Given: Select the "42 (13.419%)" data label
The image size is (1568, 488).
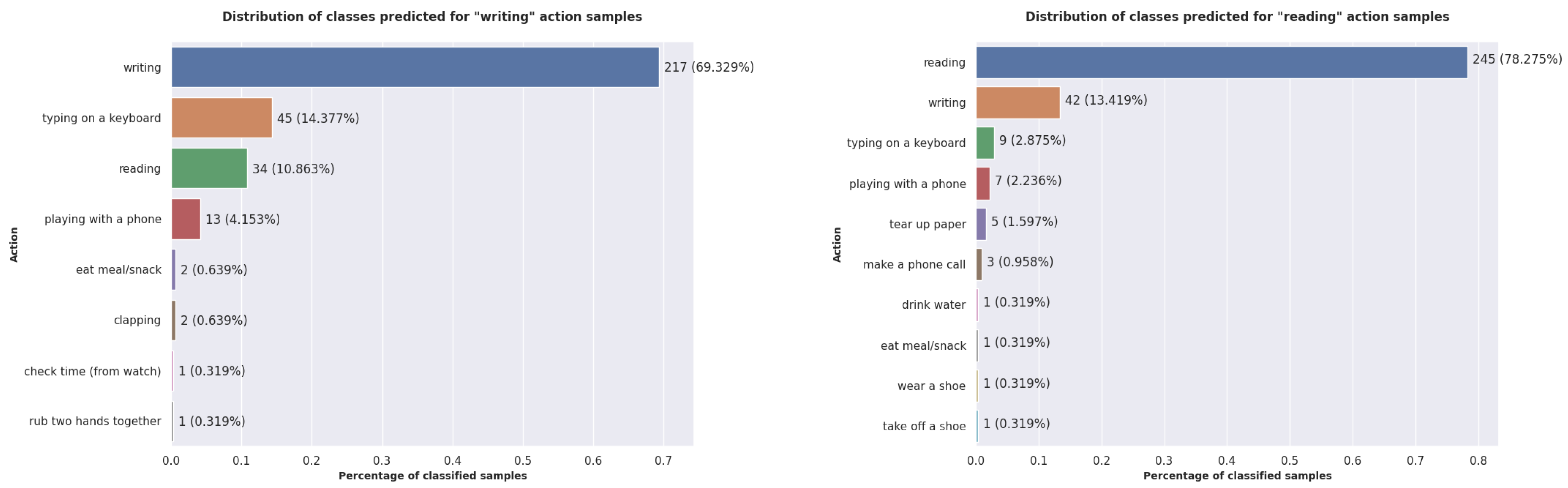Looking at the screenshot, I should point(1105,100).
